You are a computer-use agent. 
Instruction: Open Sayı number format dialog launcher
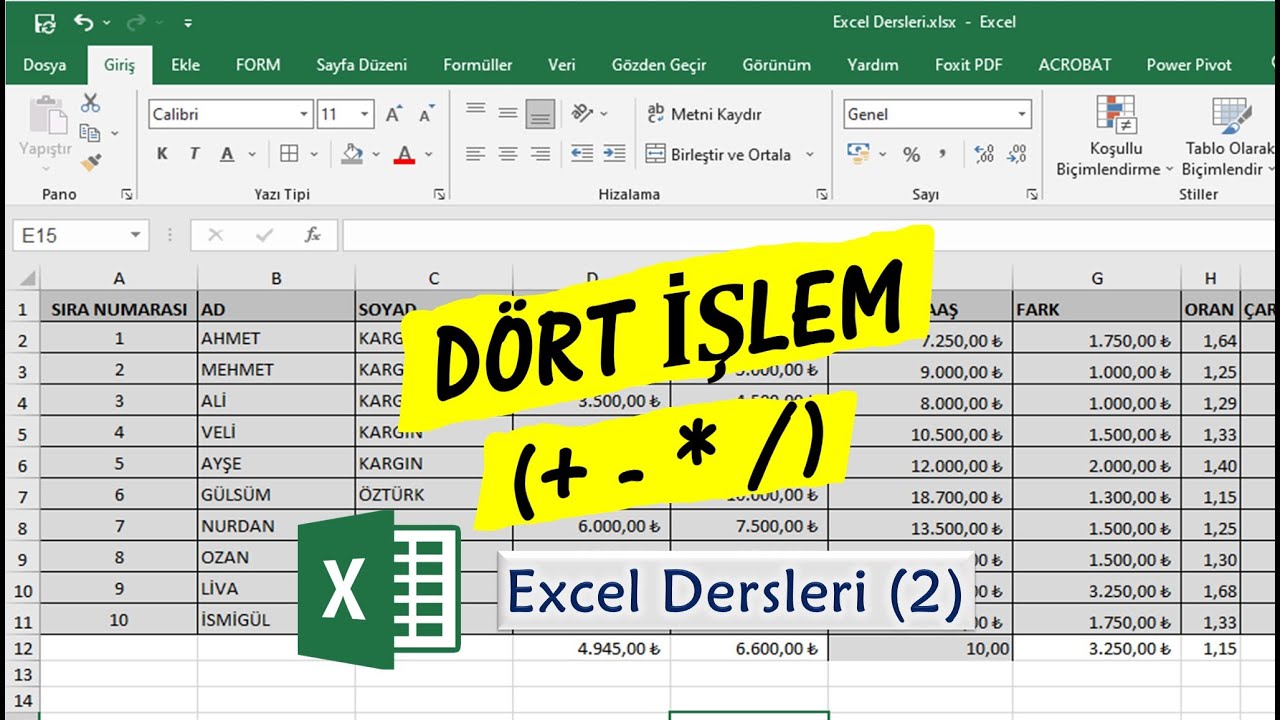tap(1031, 194)
